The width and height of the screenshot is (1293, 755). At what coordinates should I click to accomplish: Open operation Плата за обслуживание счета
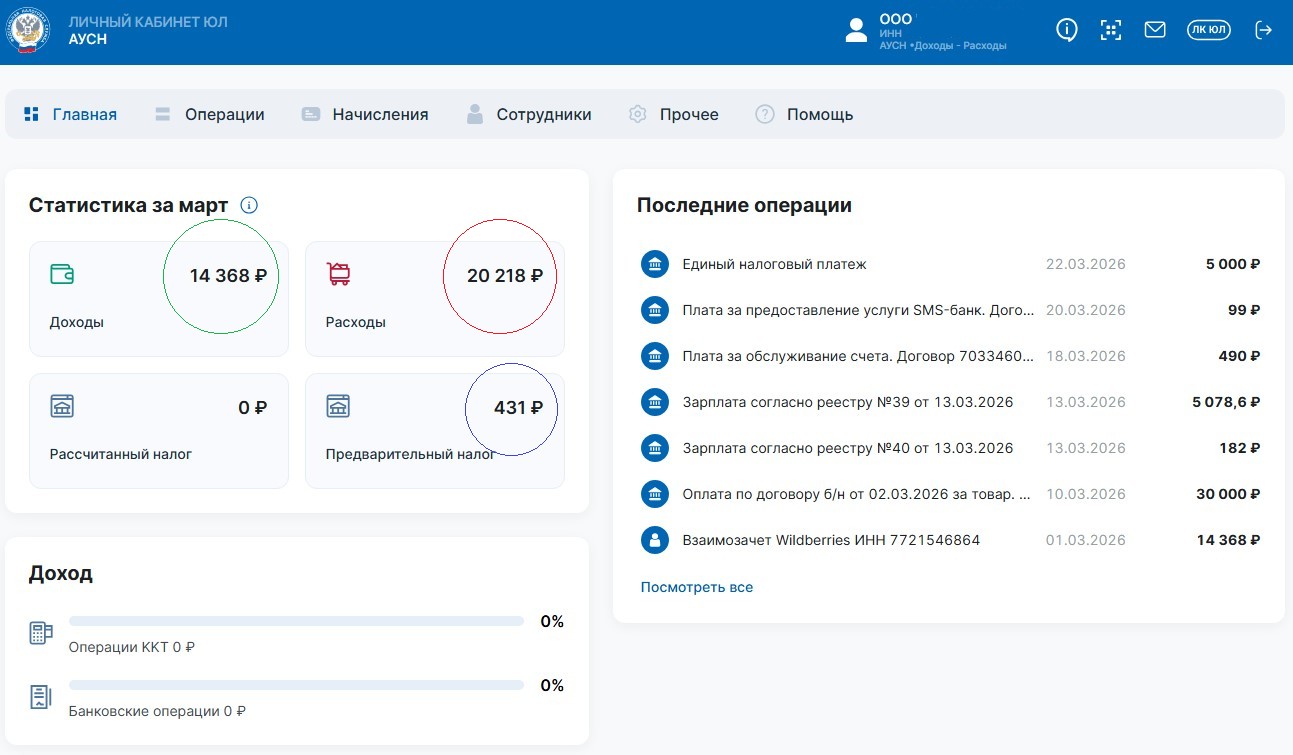click(950, 356)
